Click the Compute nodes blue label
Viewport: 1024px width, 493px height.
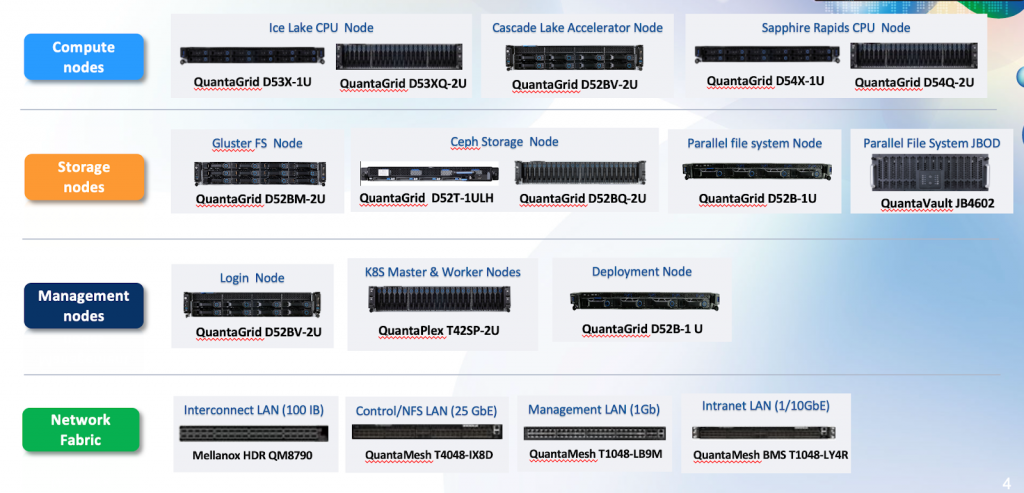[x=84, y=57]
